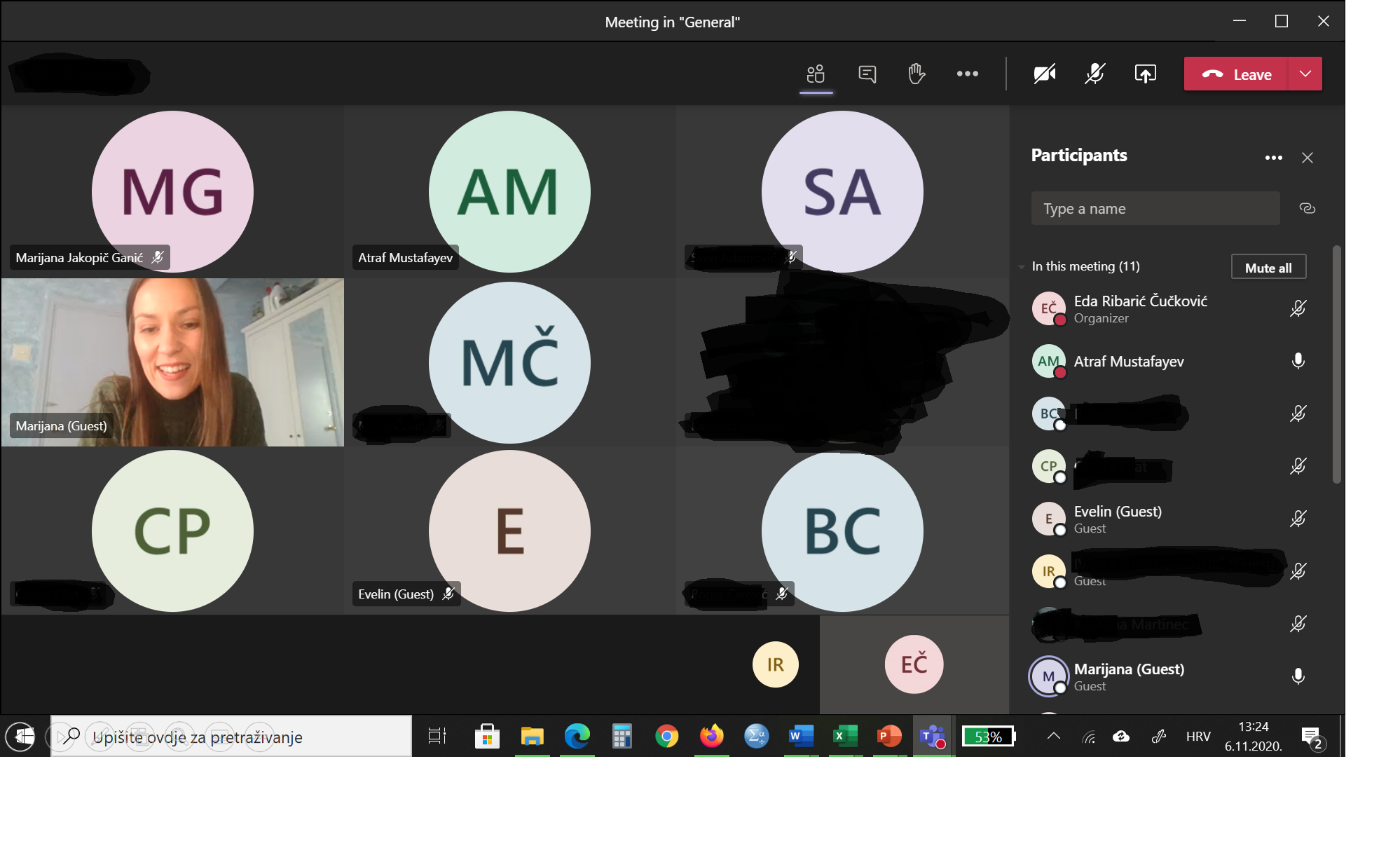Click the copy join link icon
The image size is (1400, 848).
[1307, 208]
